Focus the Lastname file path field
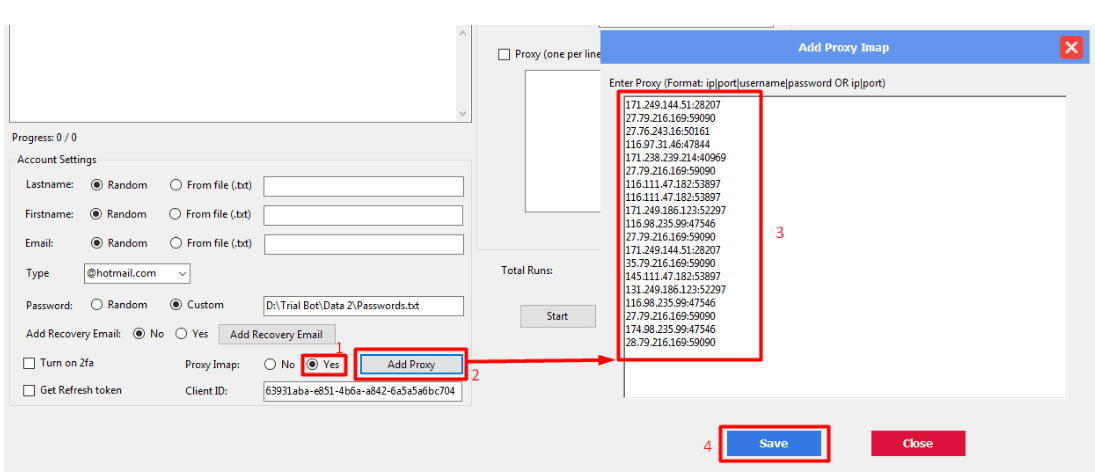Viewport: 1095px width, 473px height. pos(364,187)
